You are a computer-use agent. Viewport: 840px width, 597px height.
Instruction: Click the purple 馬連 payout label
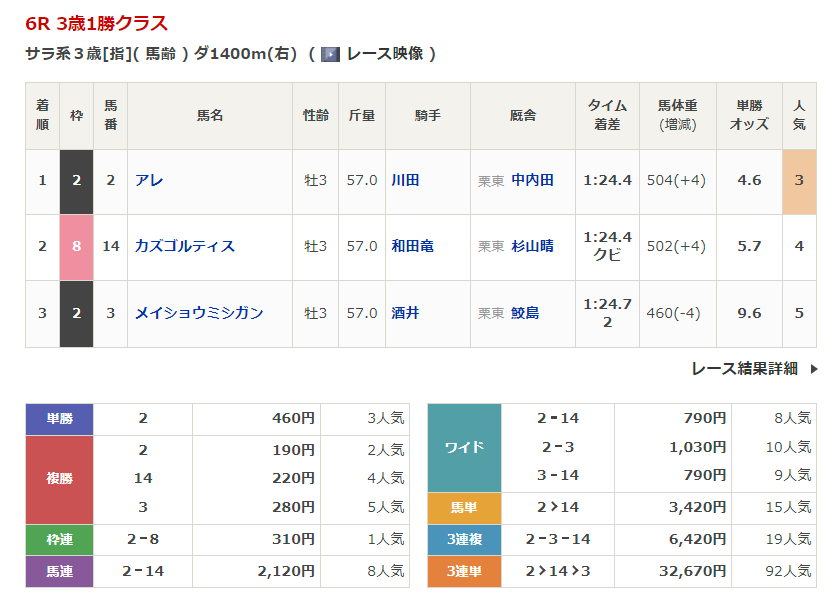60,571
